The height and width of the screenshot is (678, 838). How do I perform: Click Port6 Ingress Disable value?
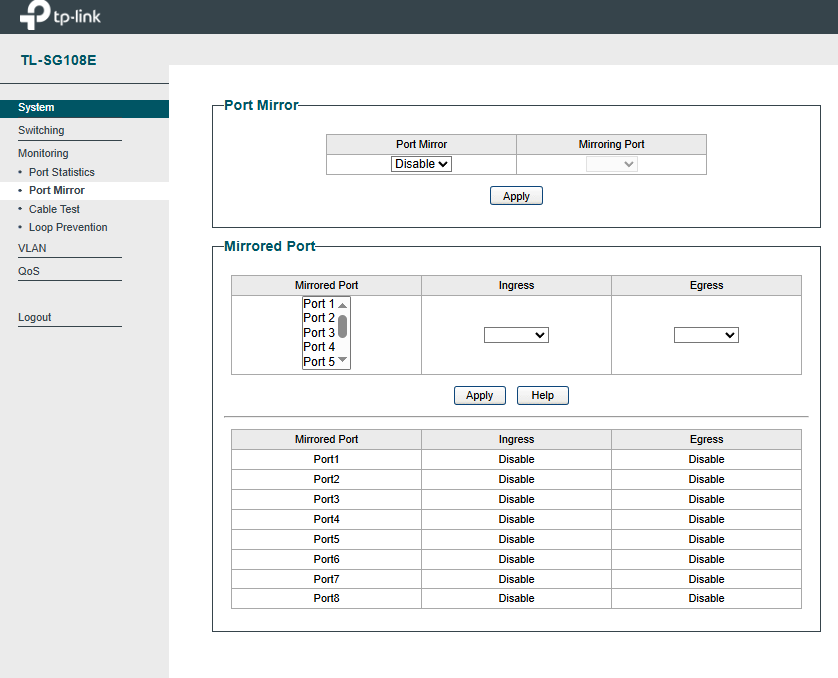(x=516, y=559)
